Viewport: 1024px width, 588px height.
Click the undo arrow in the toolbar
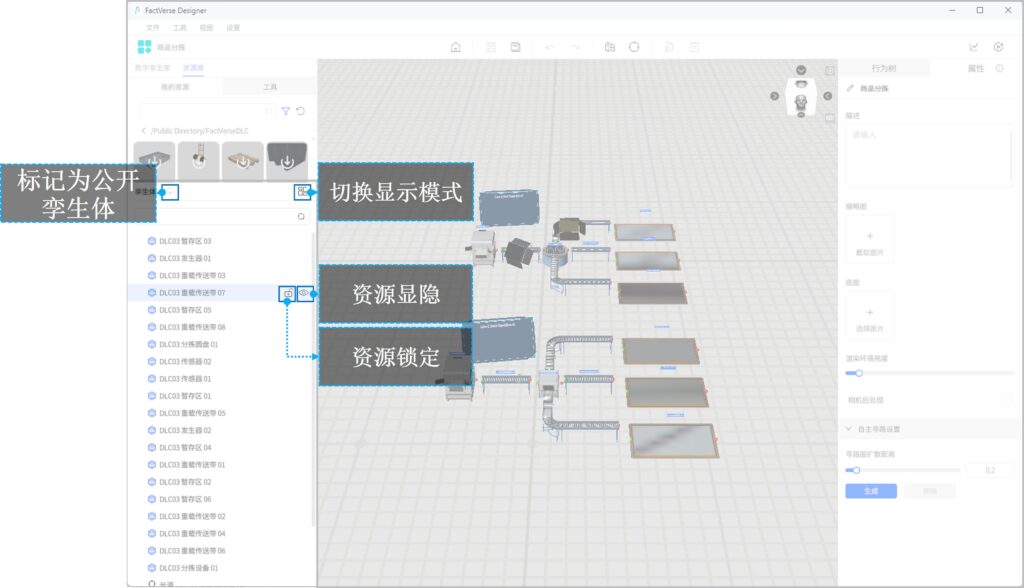pos(549,47)
